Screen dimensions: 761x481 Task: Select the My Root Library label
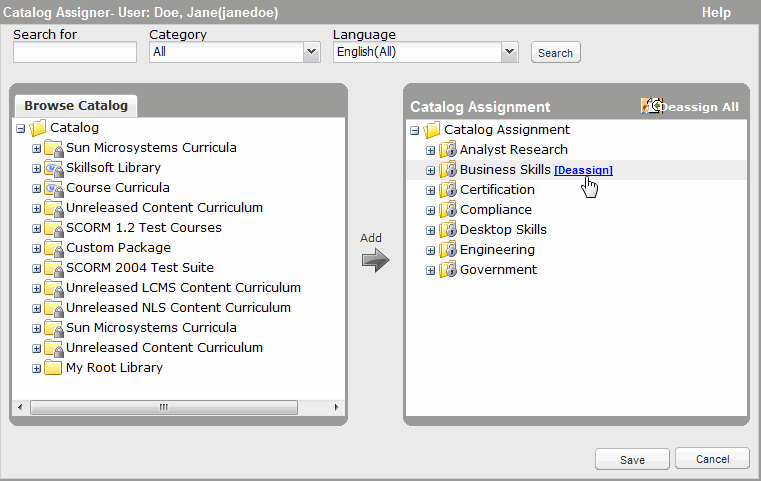114,368
